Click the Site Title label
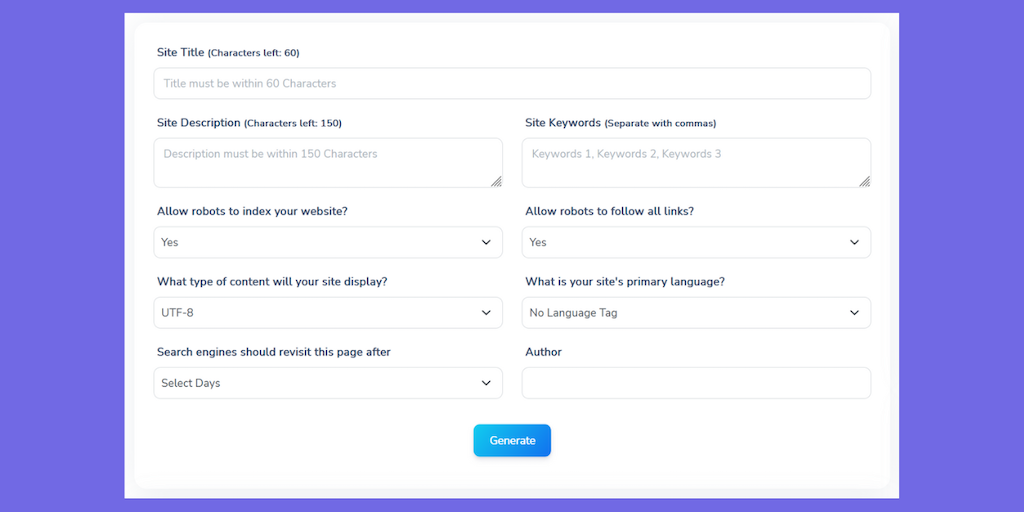This screenshot has width=1024, height=512. 181,52
